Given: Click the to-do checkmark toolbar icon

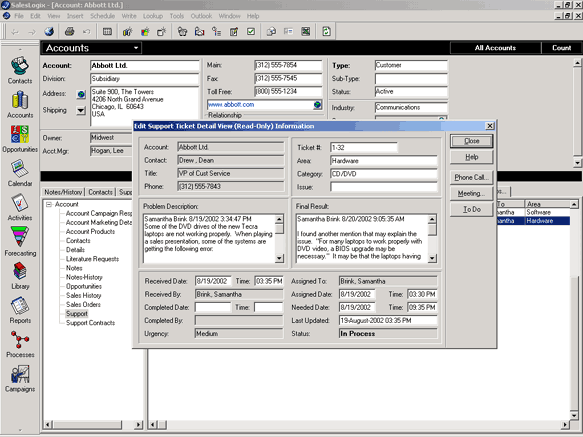Looking at the screenshot, I should (251, 32).
